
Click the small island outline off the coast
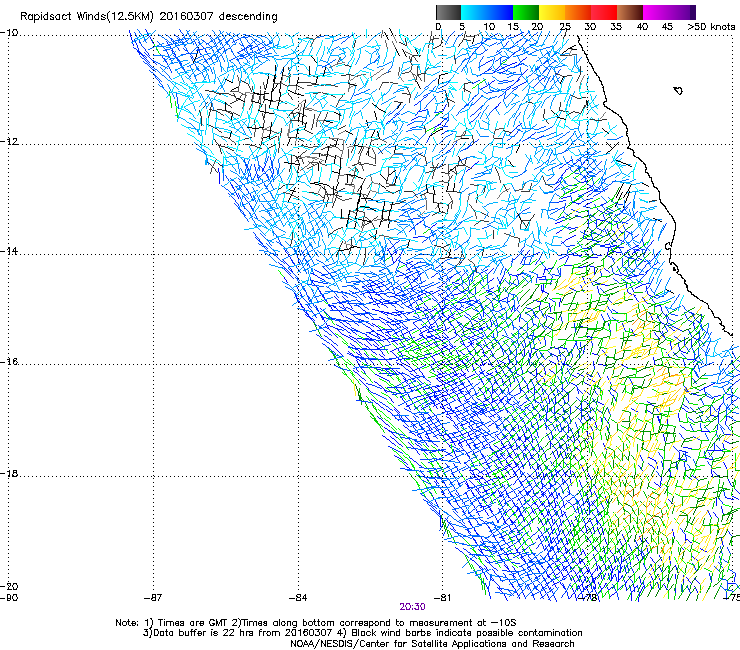[x=678, y=91]
